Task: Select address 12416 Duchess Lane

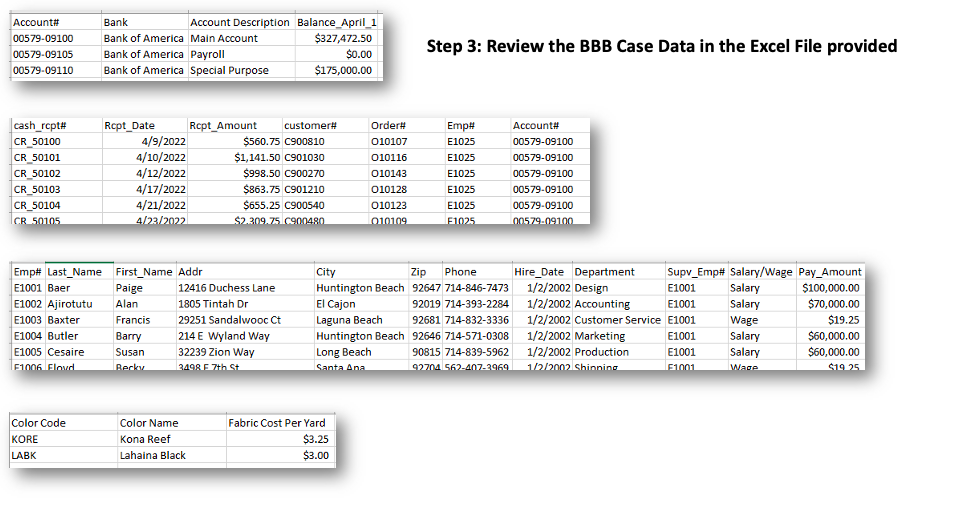Action: point(227,288)
